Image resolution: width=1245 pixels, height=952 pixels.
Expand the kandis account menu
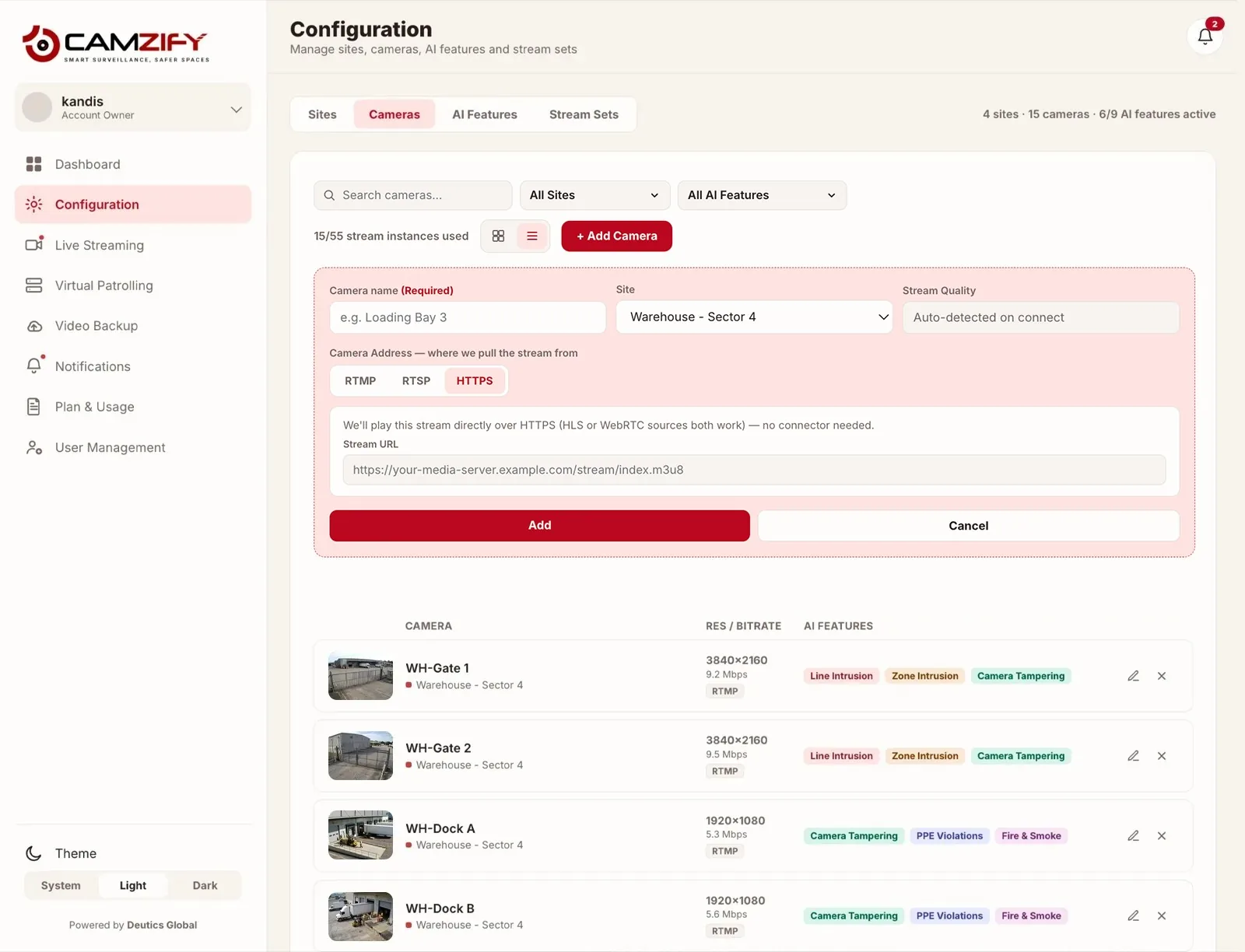[133, 107]
